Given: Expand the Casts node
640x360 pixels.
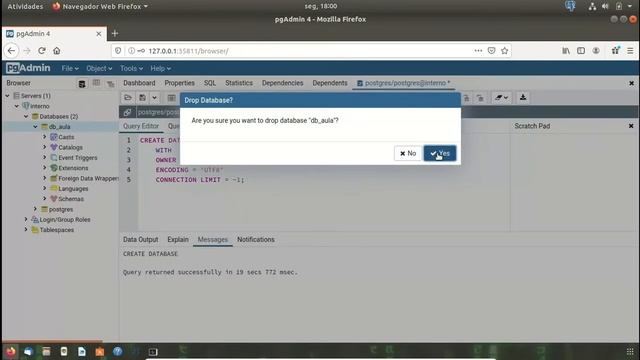Looking at the screenshot, I should tap(45, 137).
